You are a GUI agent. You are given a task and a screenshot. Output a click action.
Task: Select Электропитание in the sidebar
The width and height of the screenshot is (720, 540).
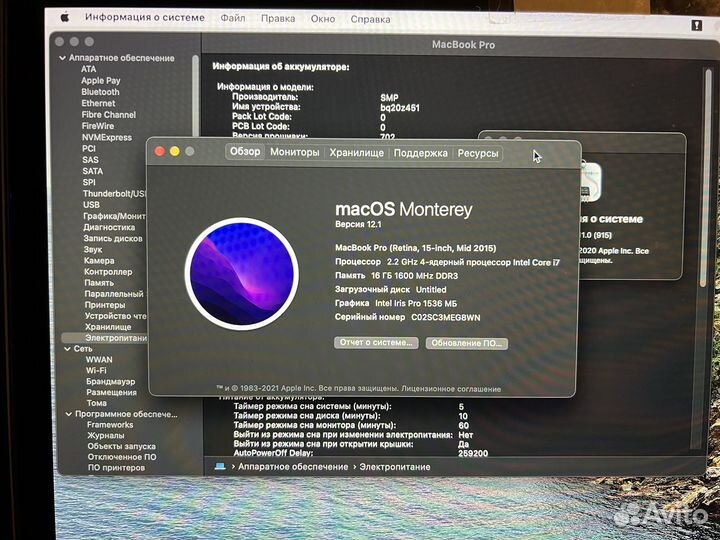pyautogui.click(x=105, y=338)
